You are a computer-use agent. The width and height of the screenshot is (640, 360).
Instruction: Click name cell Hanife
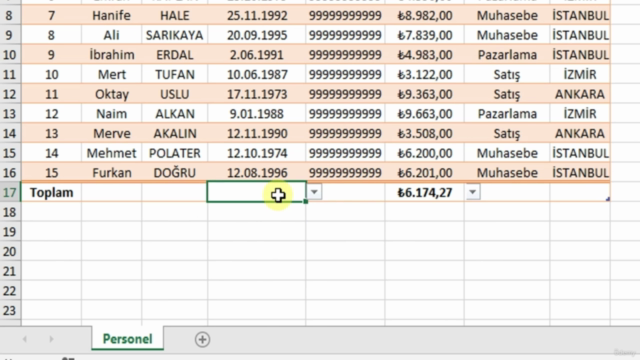tap(111, 16)
